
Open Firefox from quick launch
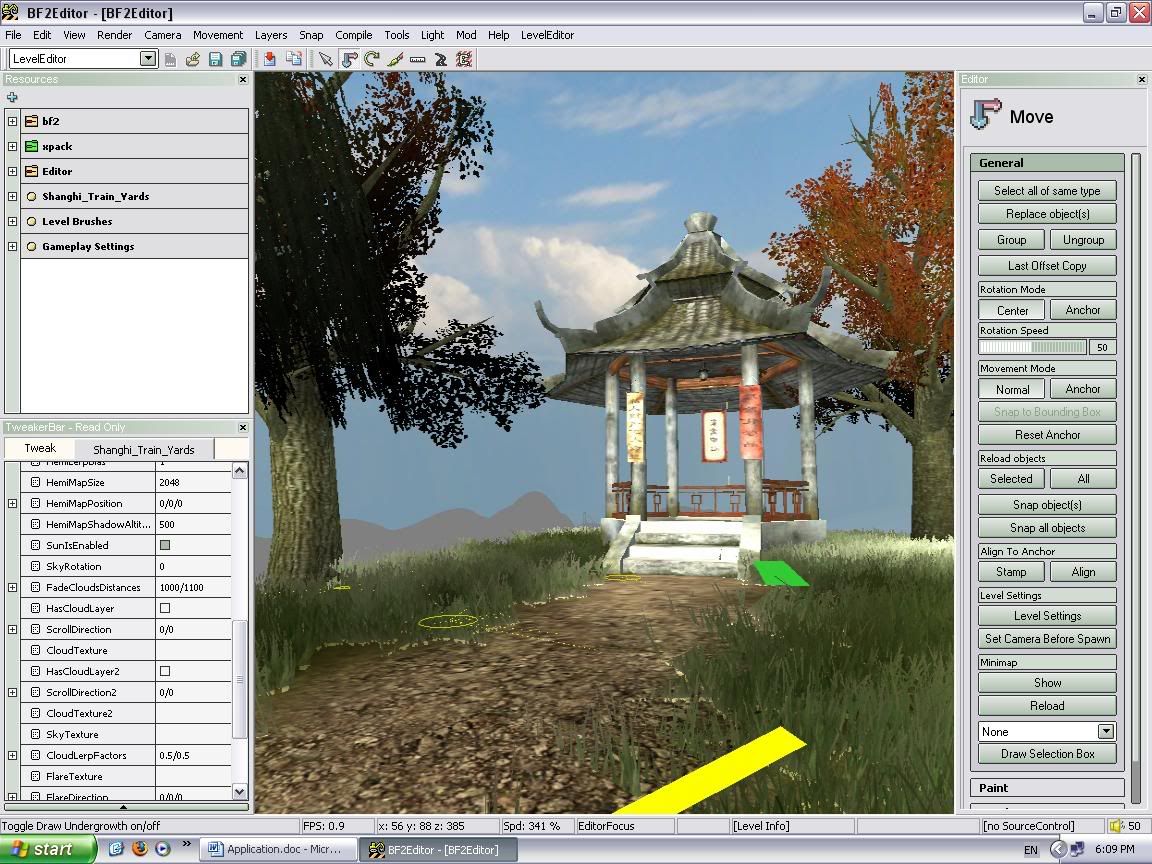pyautogui.click(x=140, y=849)
